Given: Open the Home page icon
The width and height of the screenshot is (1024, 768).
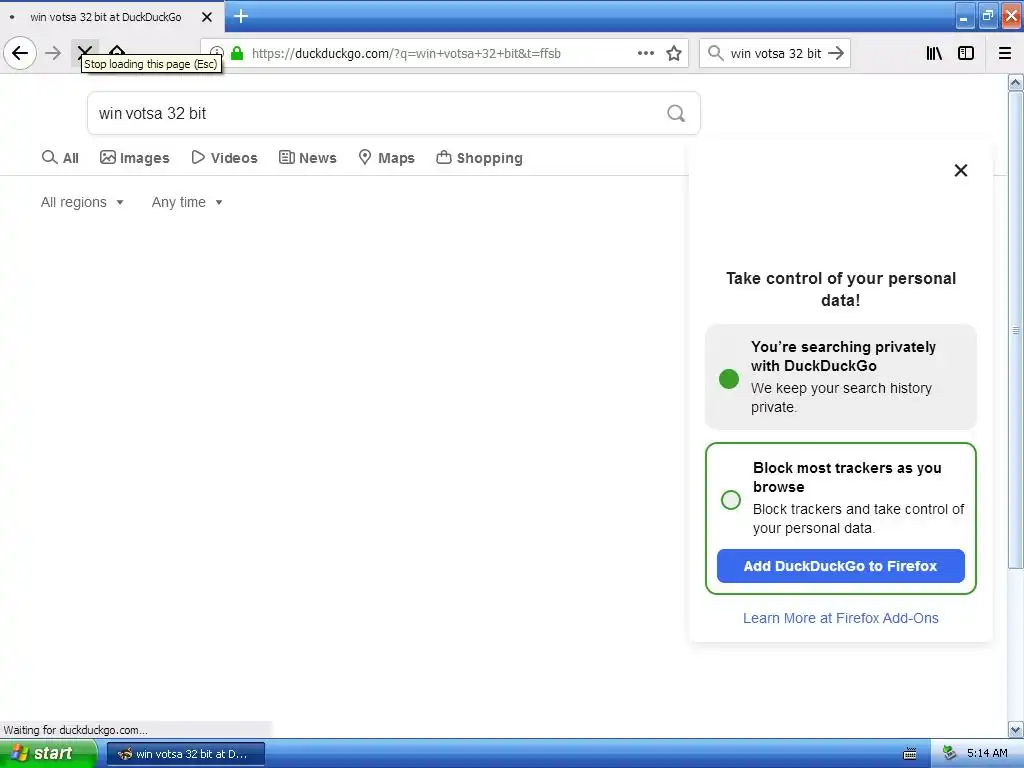Looking at the screenshot, I should pyautogui.click(x=117, y=50).
